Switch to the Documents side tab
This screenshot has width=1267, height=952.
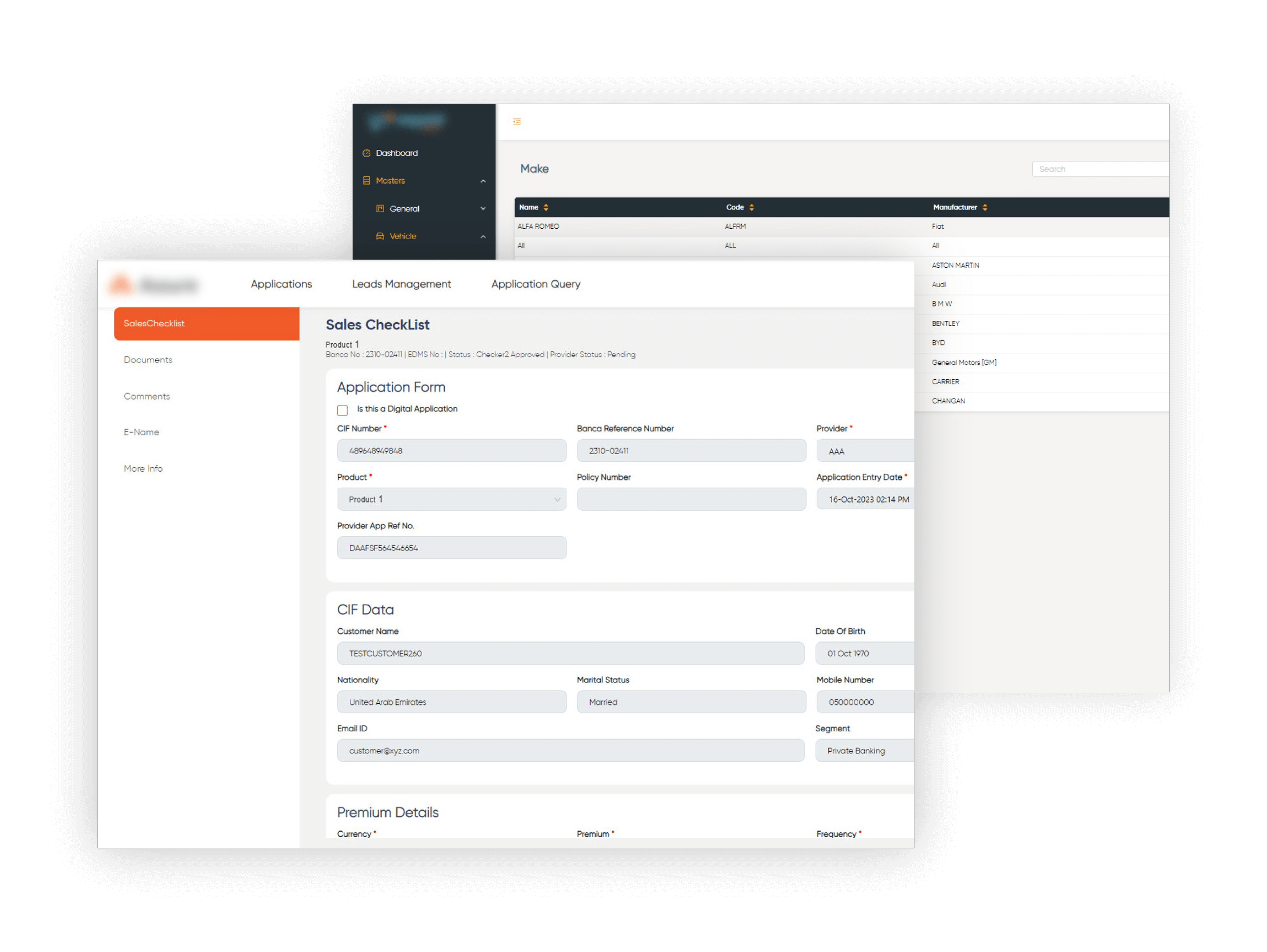tap(148, 360)
